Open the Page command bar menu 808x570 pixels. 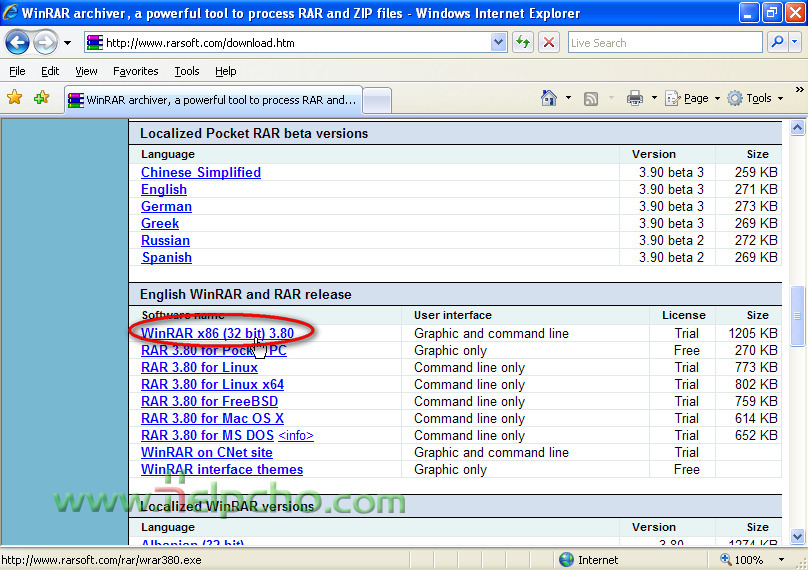[693, 98]
